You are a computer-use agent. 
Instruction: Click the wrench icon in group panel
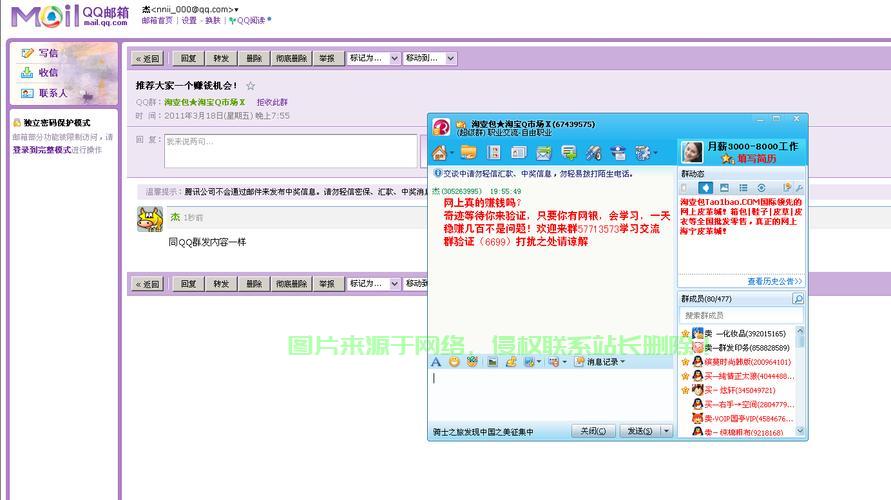click(x=799, y=188)
